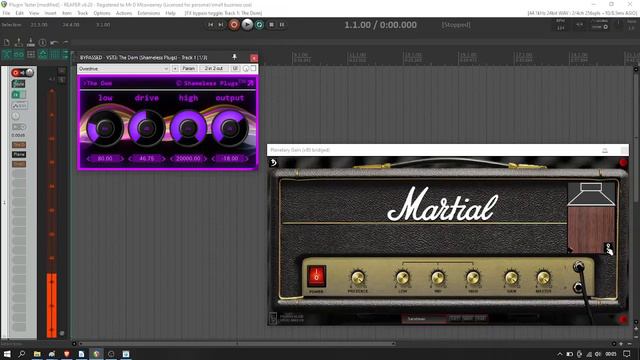Toggle the transport Repeat loop button

tap(259, 25)
